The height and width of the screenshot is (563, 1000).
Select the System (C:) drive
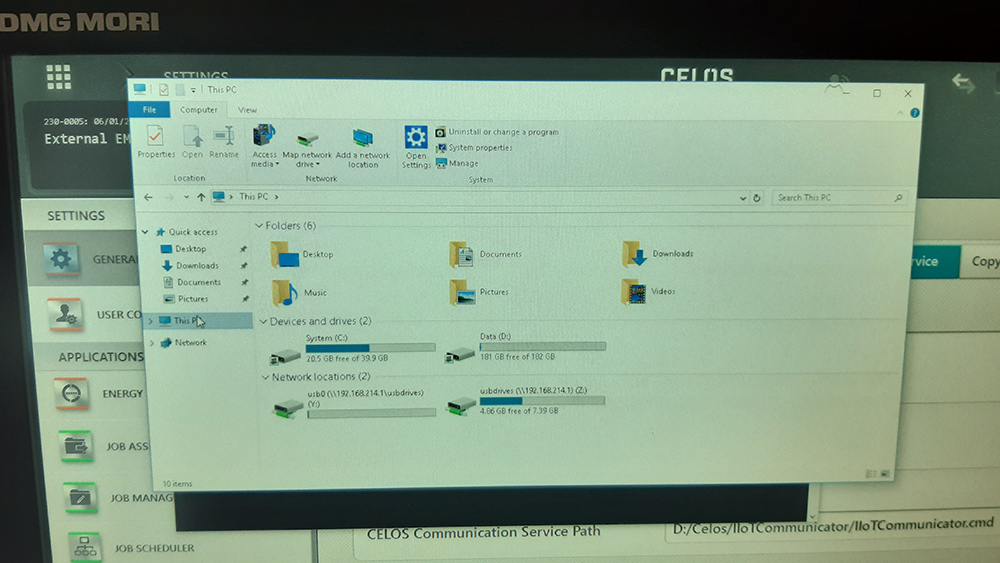353,349
